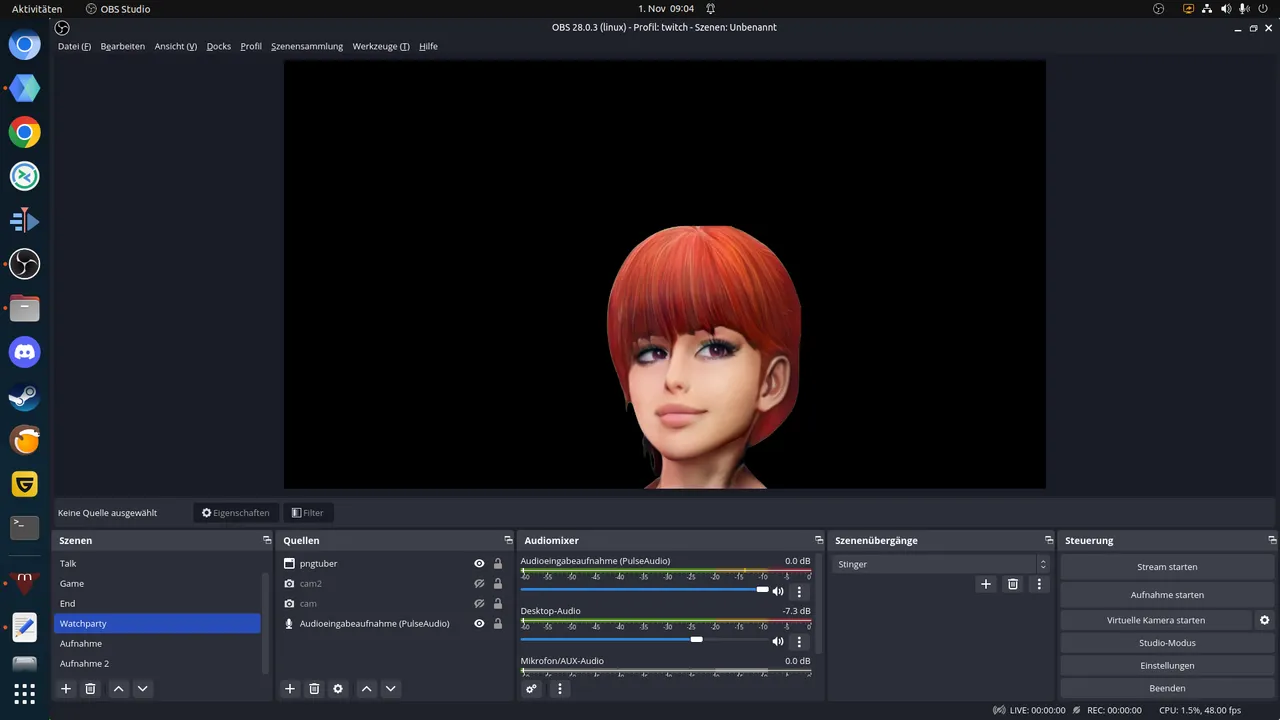Open the Profil menu
Screen dimensions: 1280x720
[251, 46]
